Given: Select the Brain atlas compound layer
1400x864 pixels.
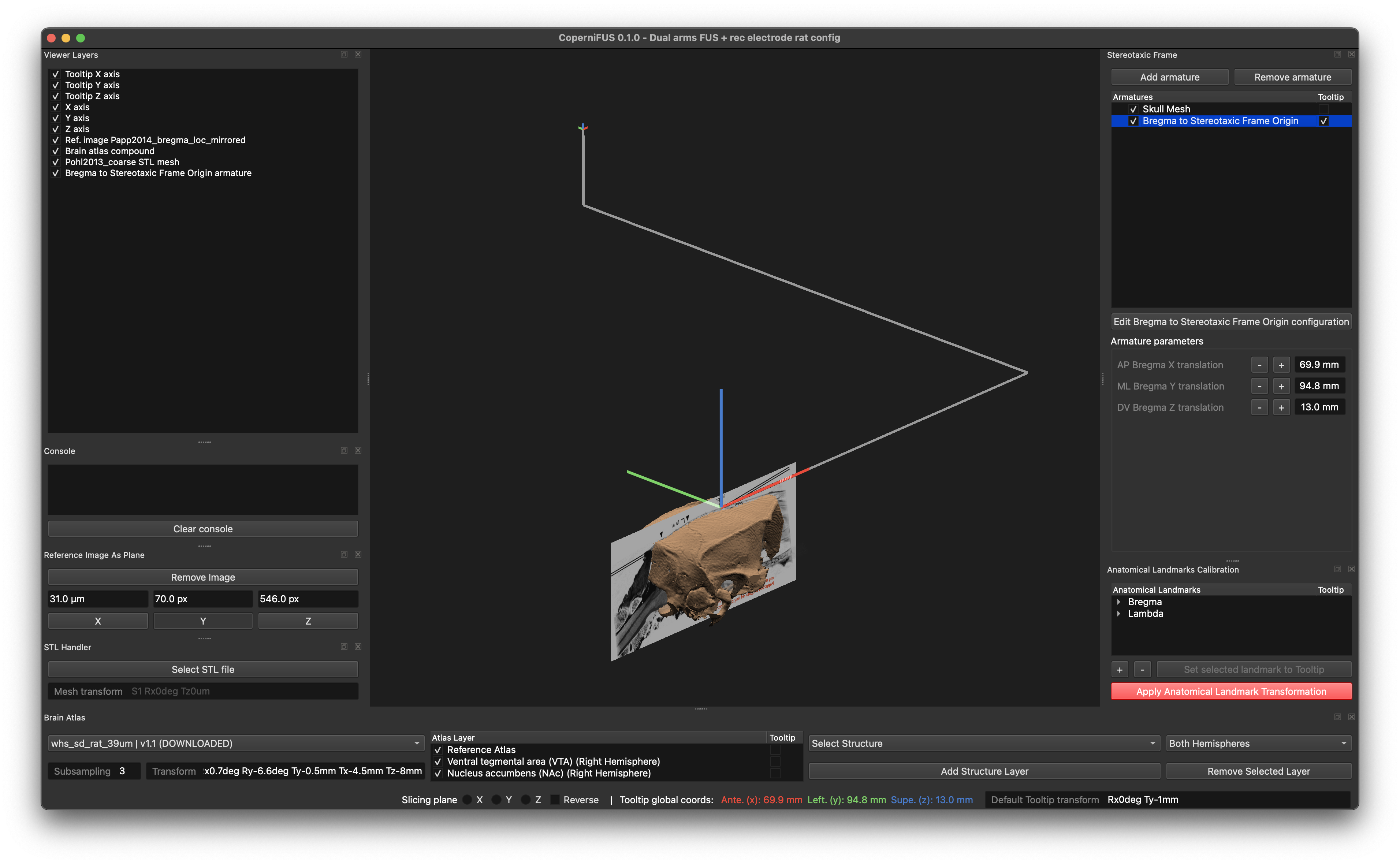Looking at the screenshot, I should [x=109, y=151].
